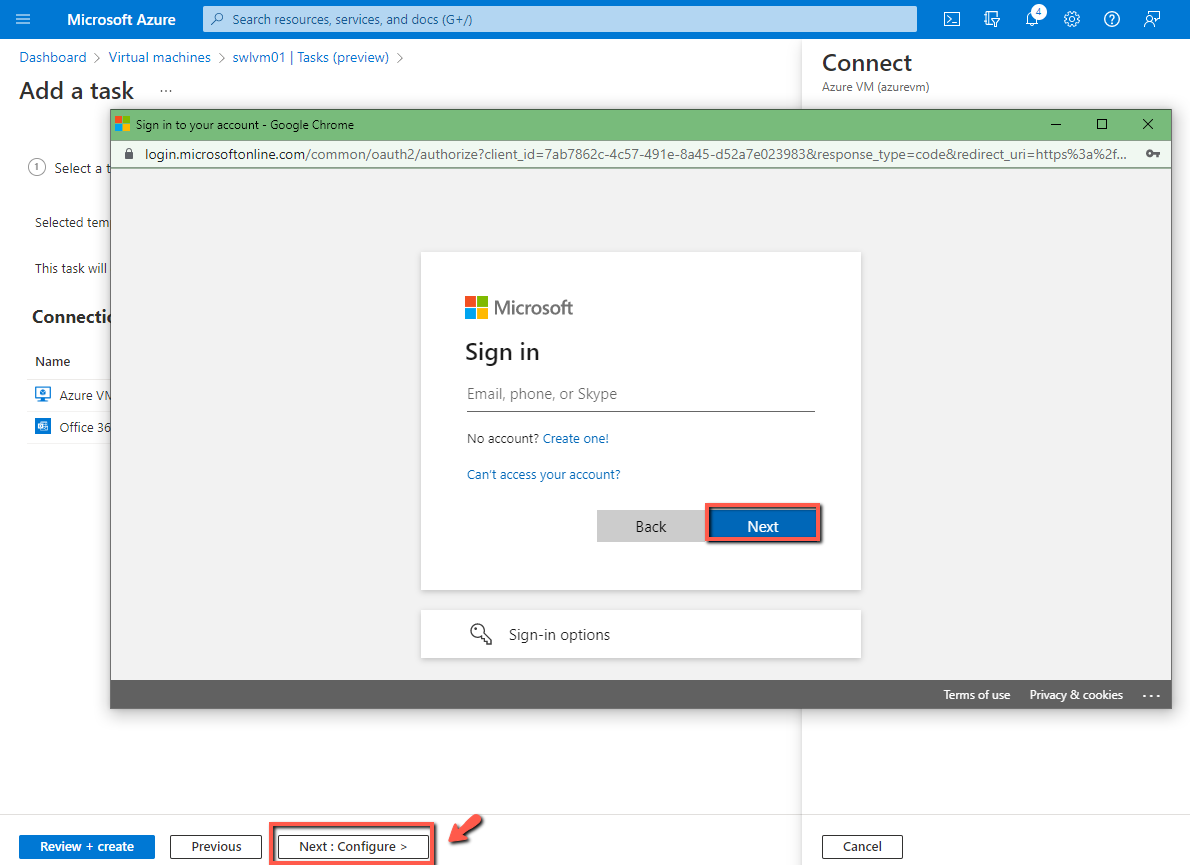Click the Connect pane title

[867, 63]
